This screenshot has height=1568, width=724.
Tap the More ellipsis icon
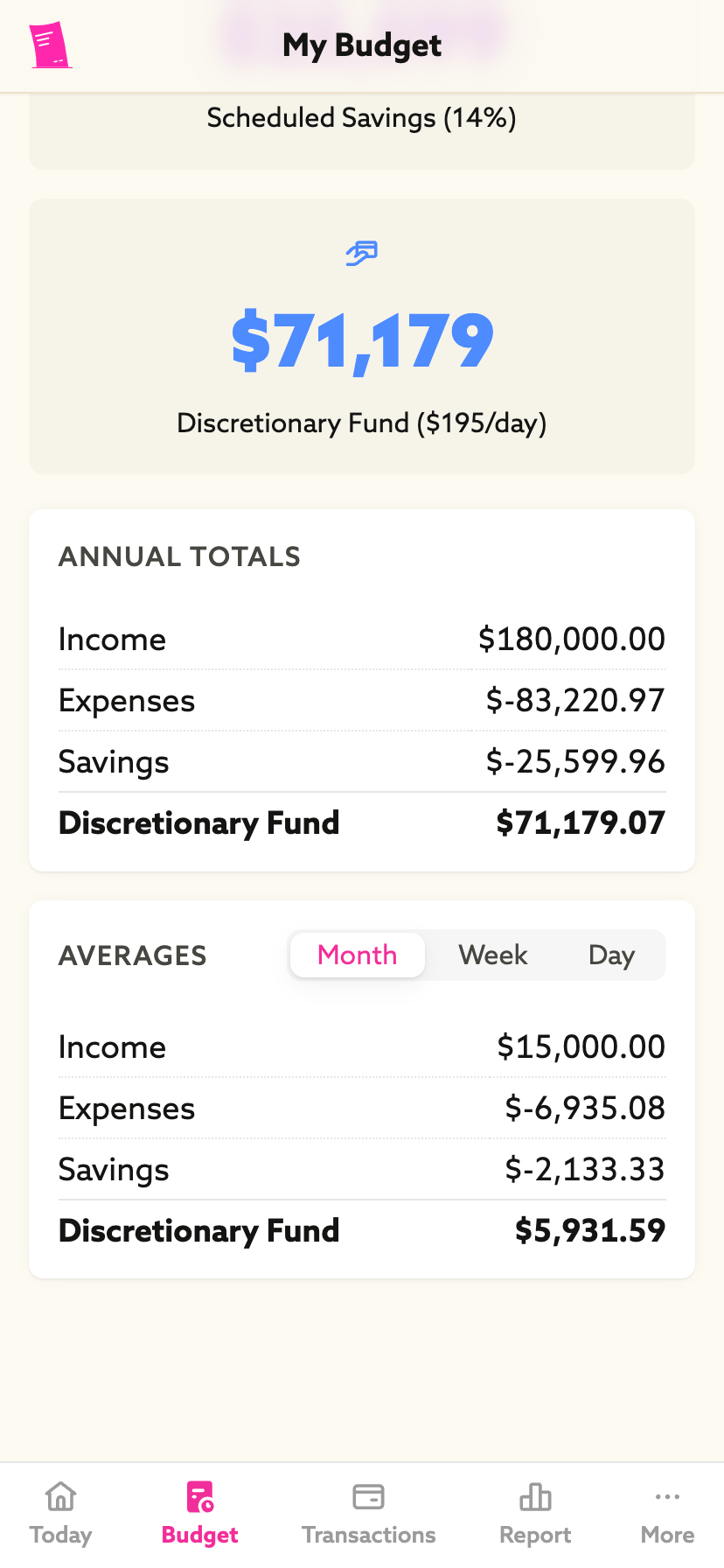tap(667, 1497)
